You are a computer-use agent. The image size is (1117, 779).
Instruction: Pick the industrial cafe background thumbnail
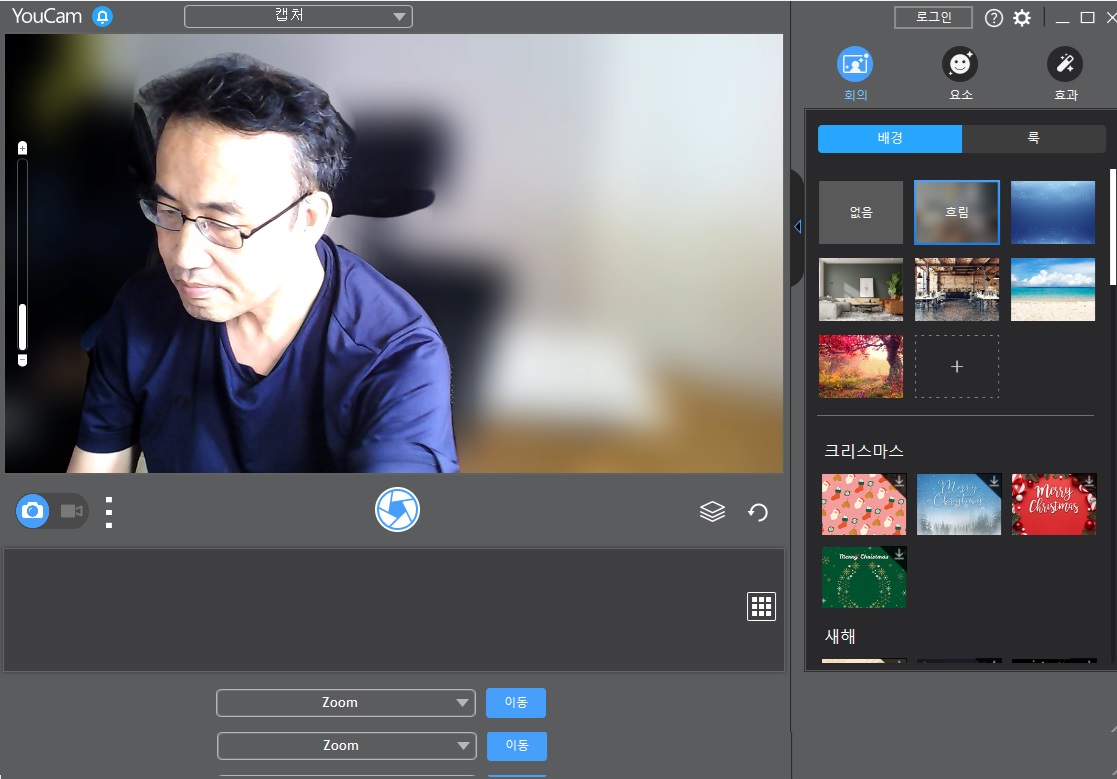(x=957, y=289)
